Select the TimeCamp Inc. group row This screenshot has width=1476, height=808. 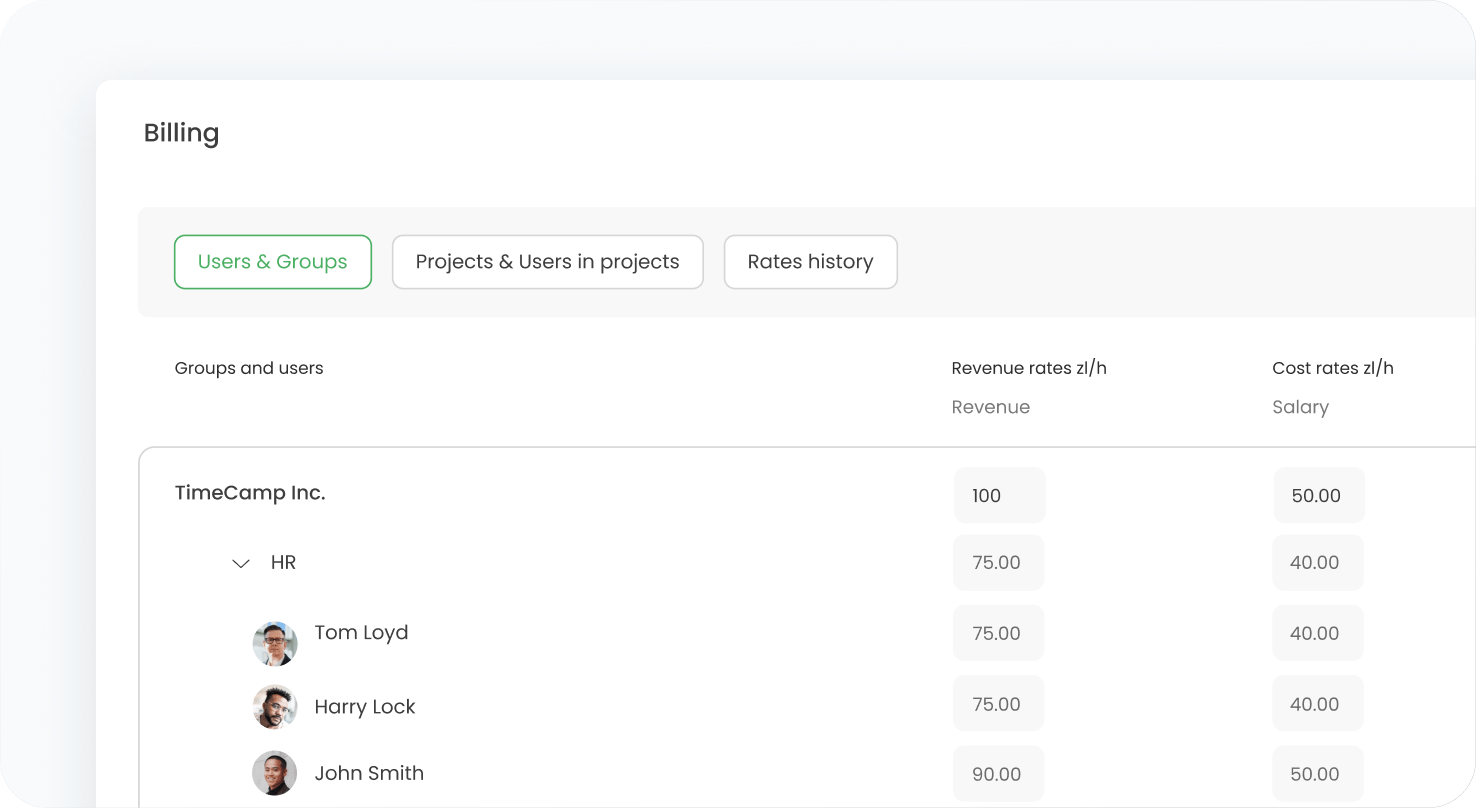(250, 493)
